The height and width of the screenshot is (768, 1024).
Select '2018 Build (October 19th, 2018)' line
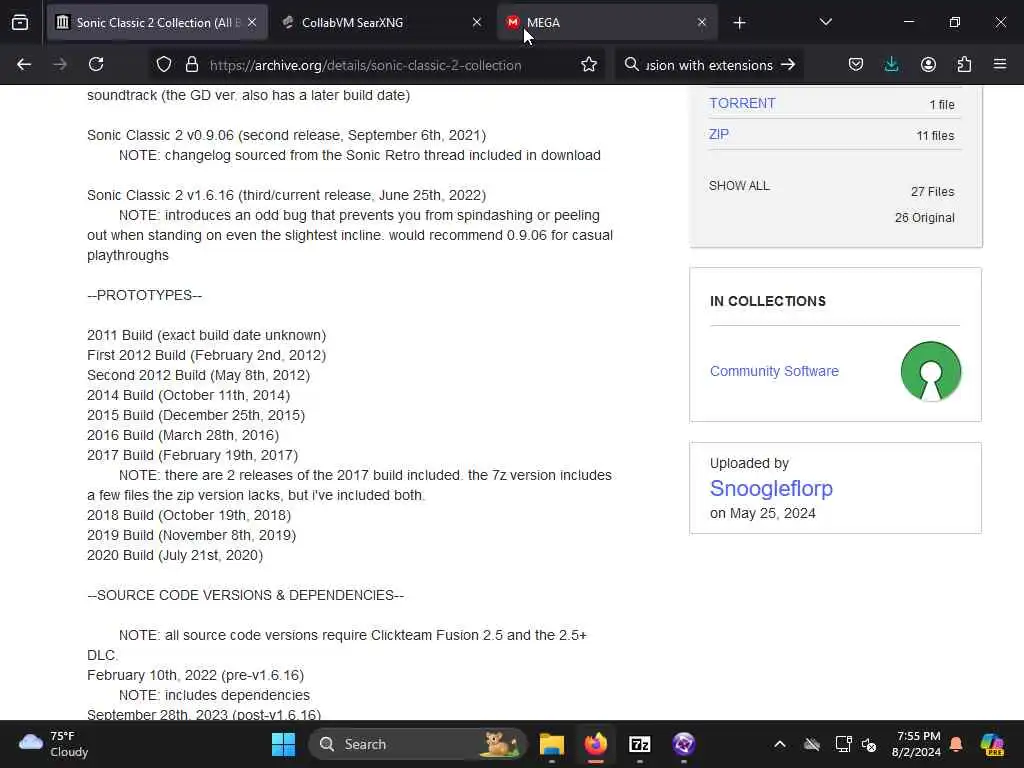[x=189, y=515]
